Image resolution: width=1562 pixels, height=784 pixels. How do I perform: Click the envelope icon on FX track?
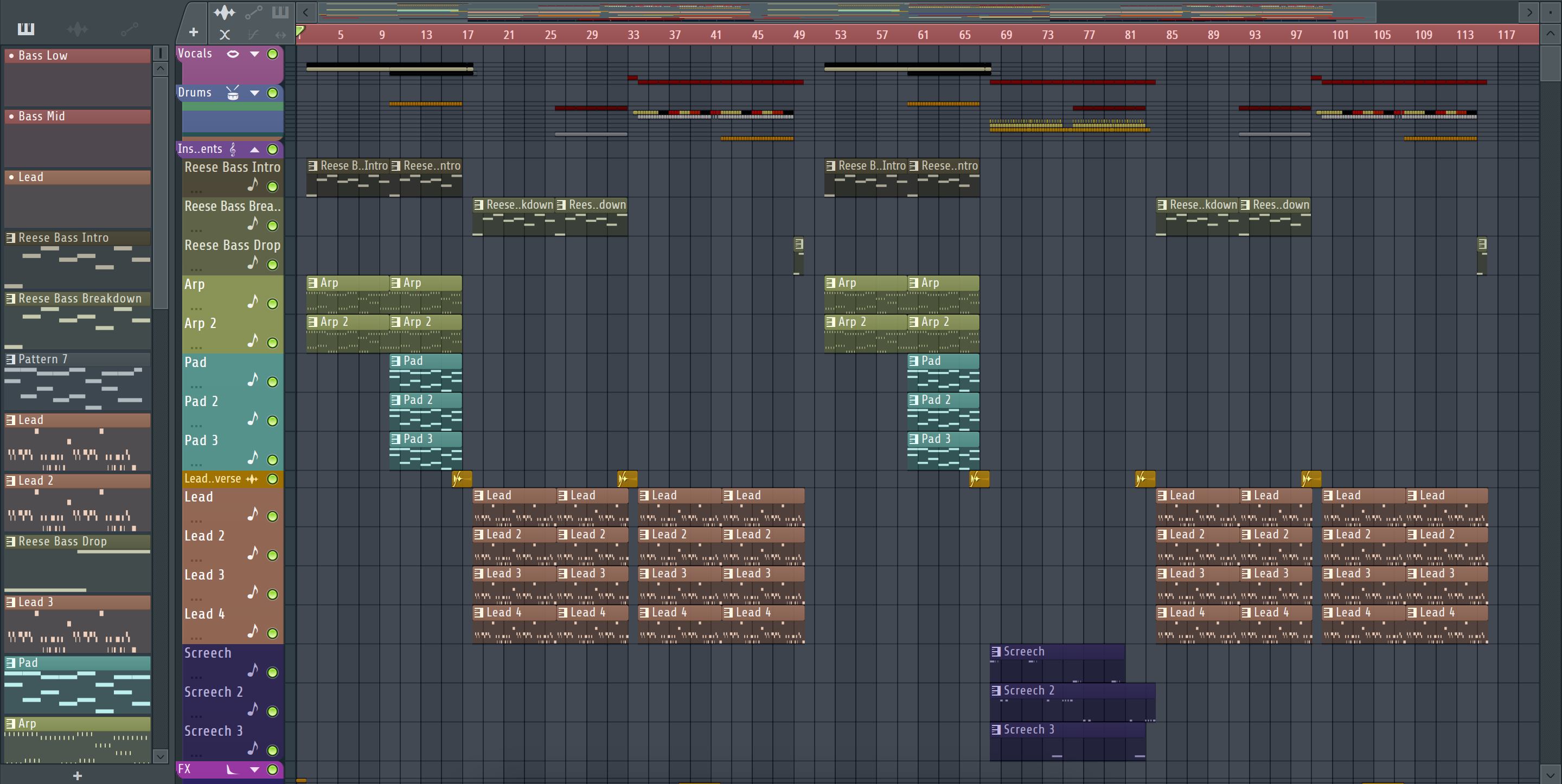(x=232, y=769)
